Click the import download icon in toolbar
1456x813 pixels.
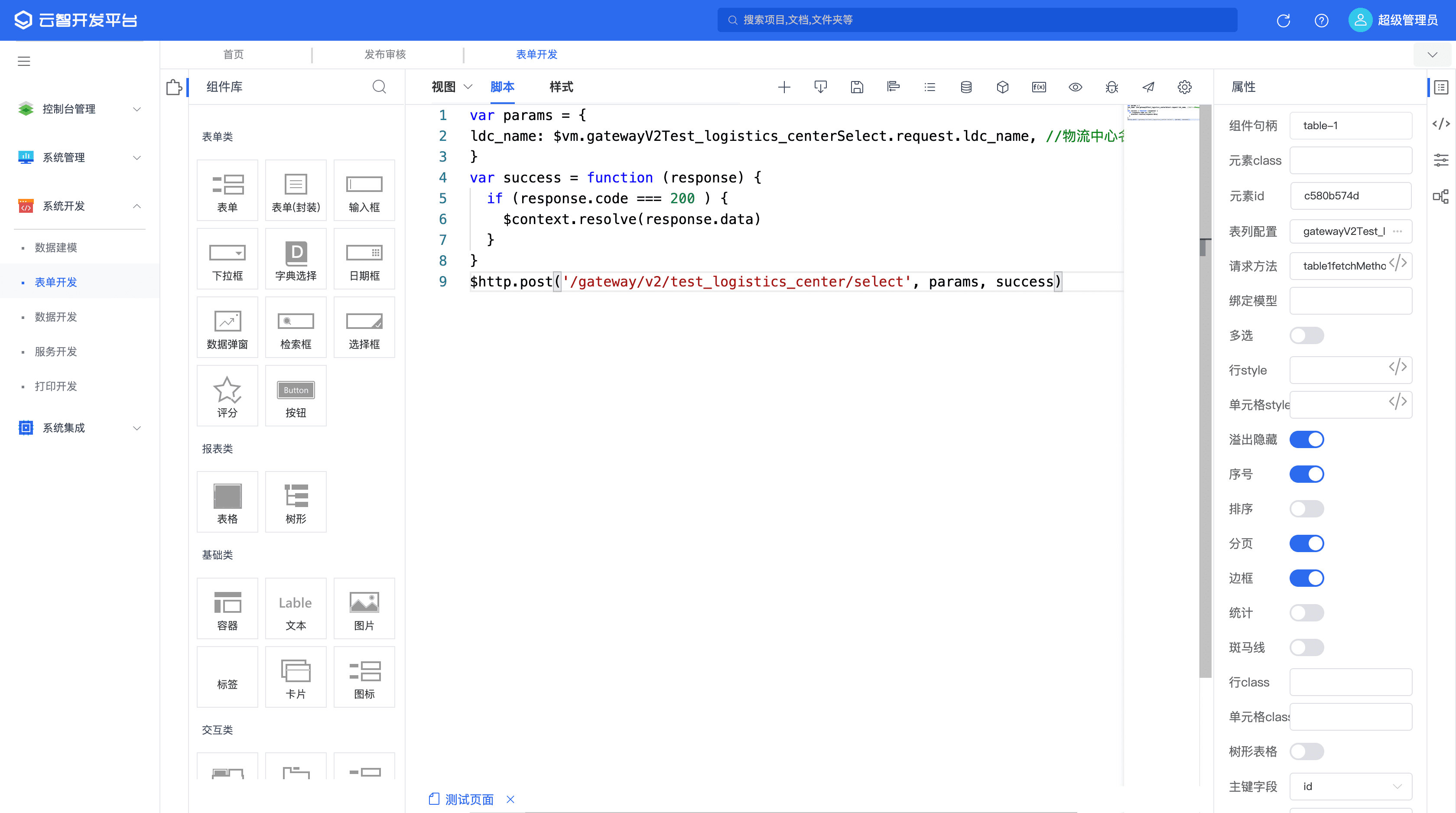tap(820, 87)
